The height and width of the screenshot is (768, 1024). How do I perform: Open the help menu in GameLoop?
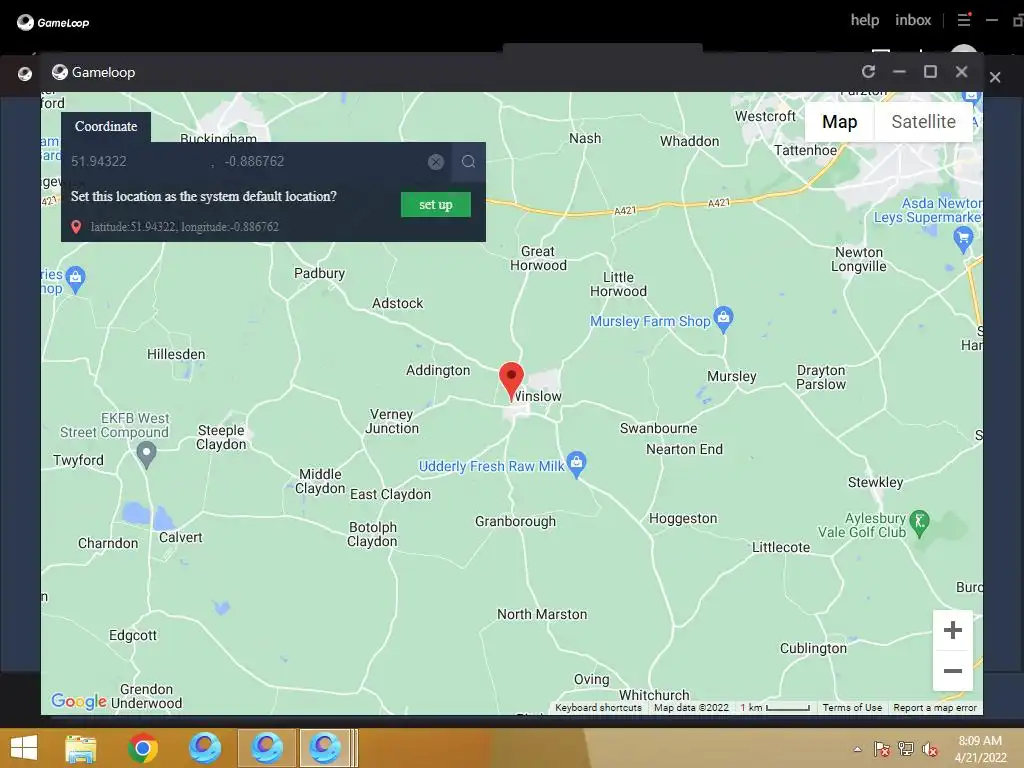pyautogui.click(x=865, y=20)
